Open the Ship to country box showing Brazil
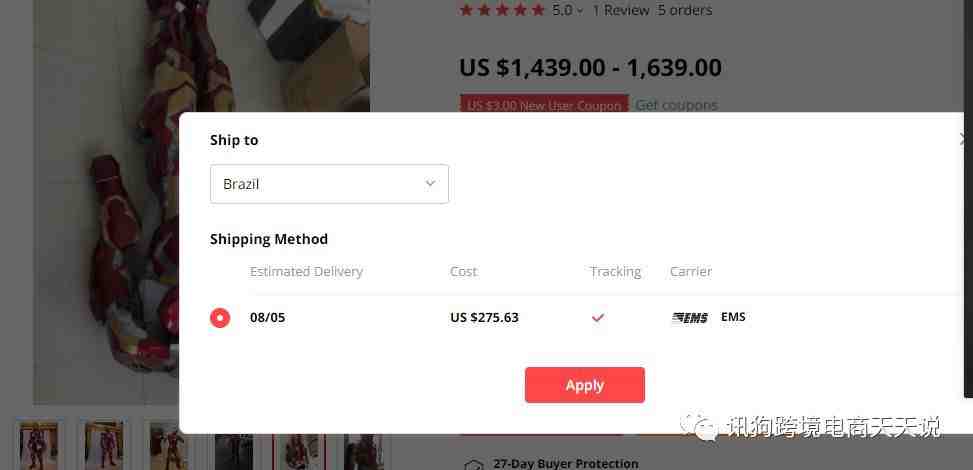 pos(330,184)
